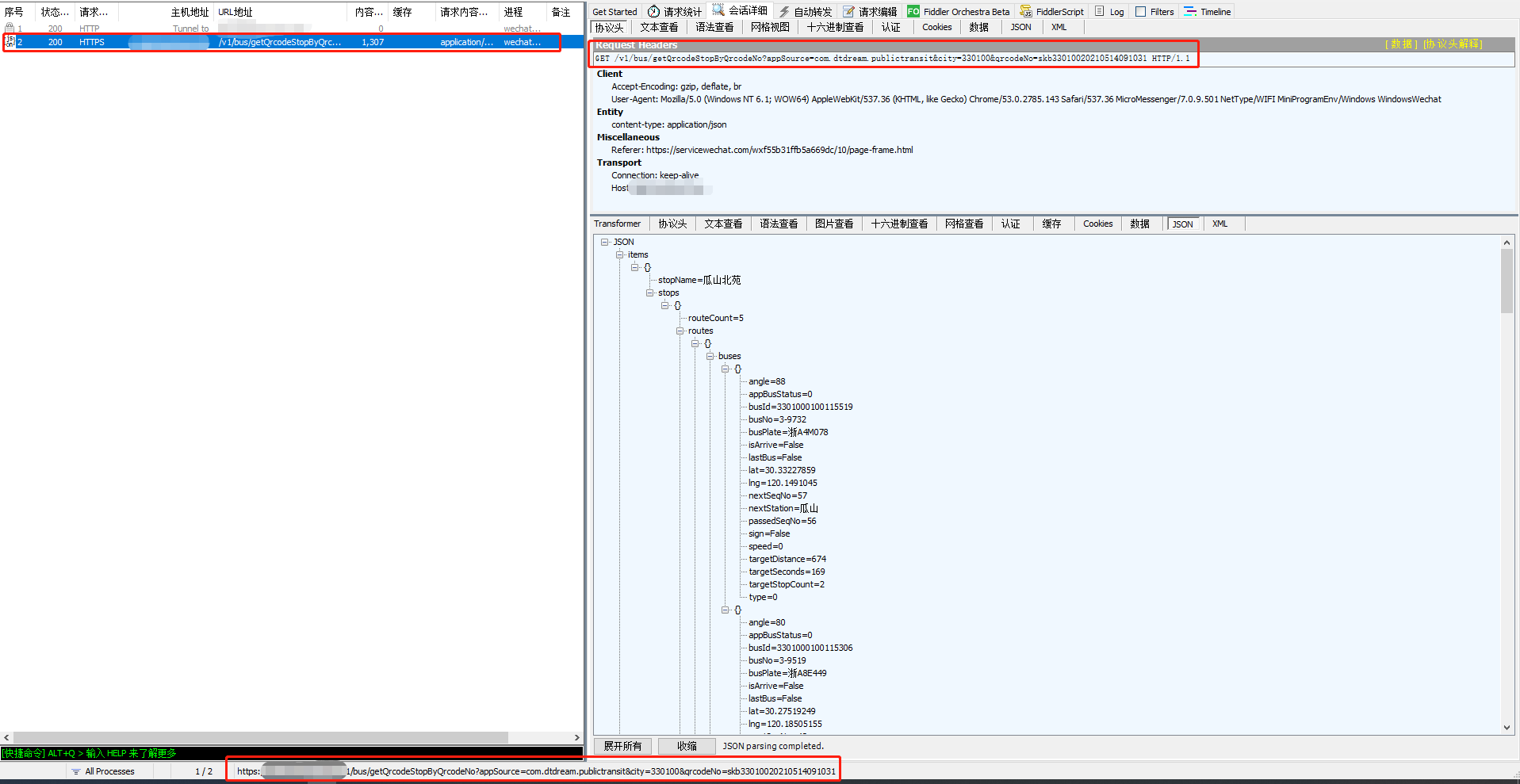Open the [数据] link in Request Headers bar
The image size is (1520, 784).
point(1401,44)
